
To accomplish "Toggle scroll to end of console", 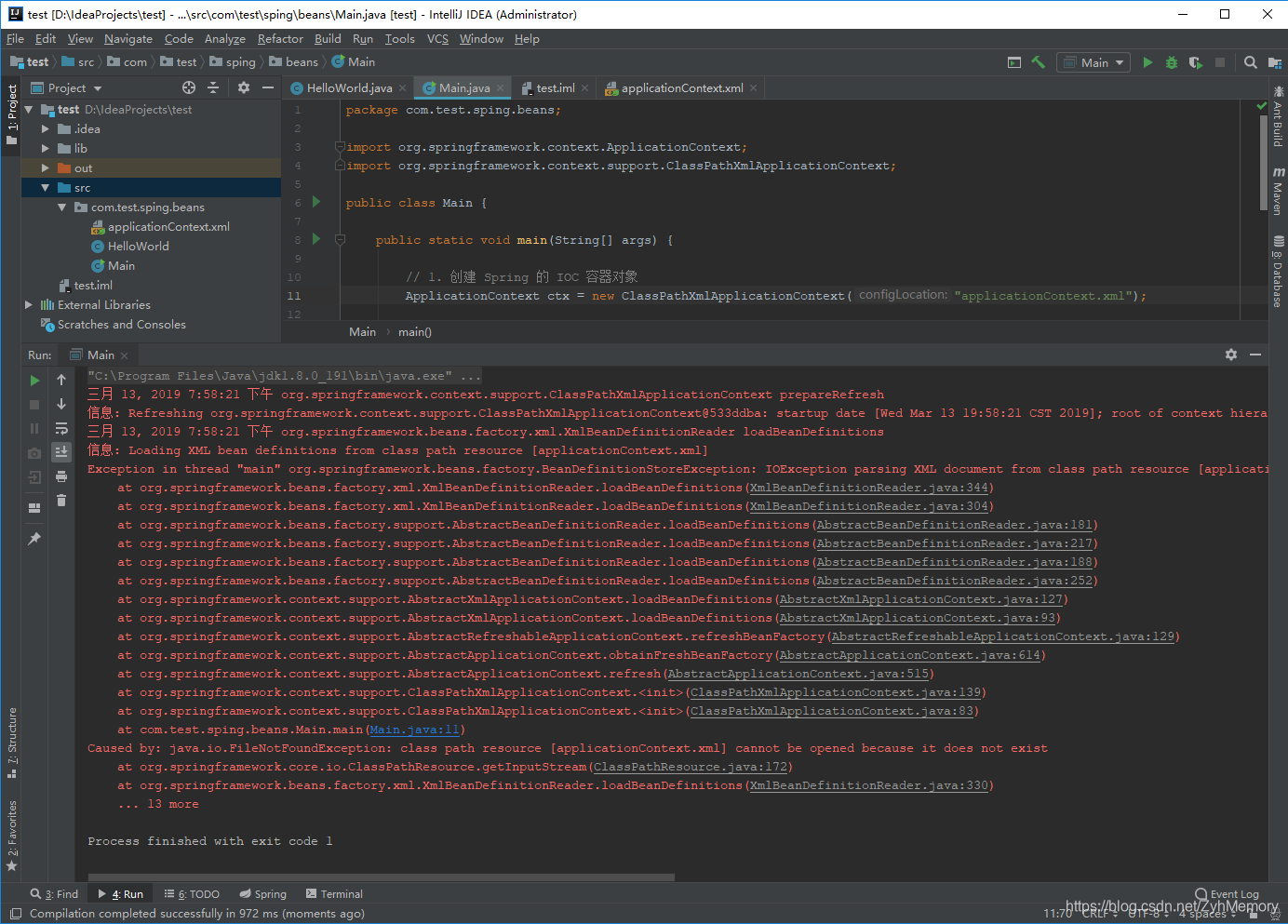I will pyautogui.click(x=61, y=452).
